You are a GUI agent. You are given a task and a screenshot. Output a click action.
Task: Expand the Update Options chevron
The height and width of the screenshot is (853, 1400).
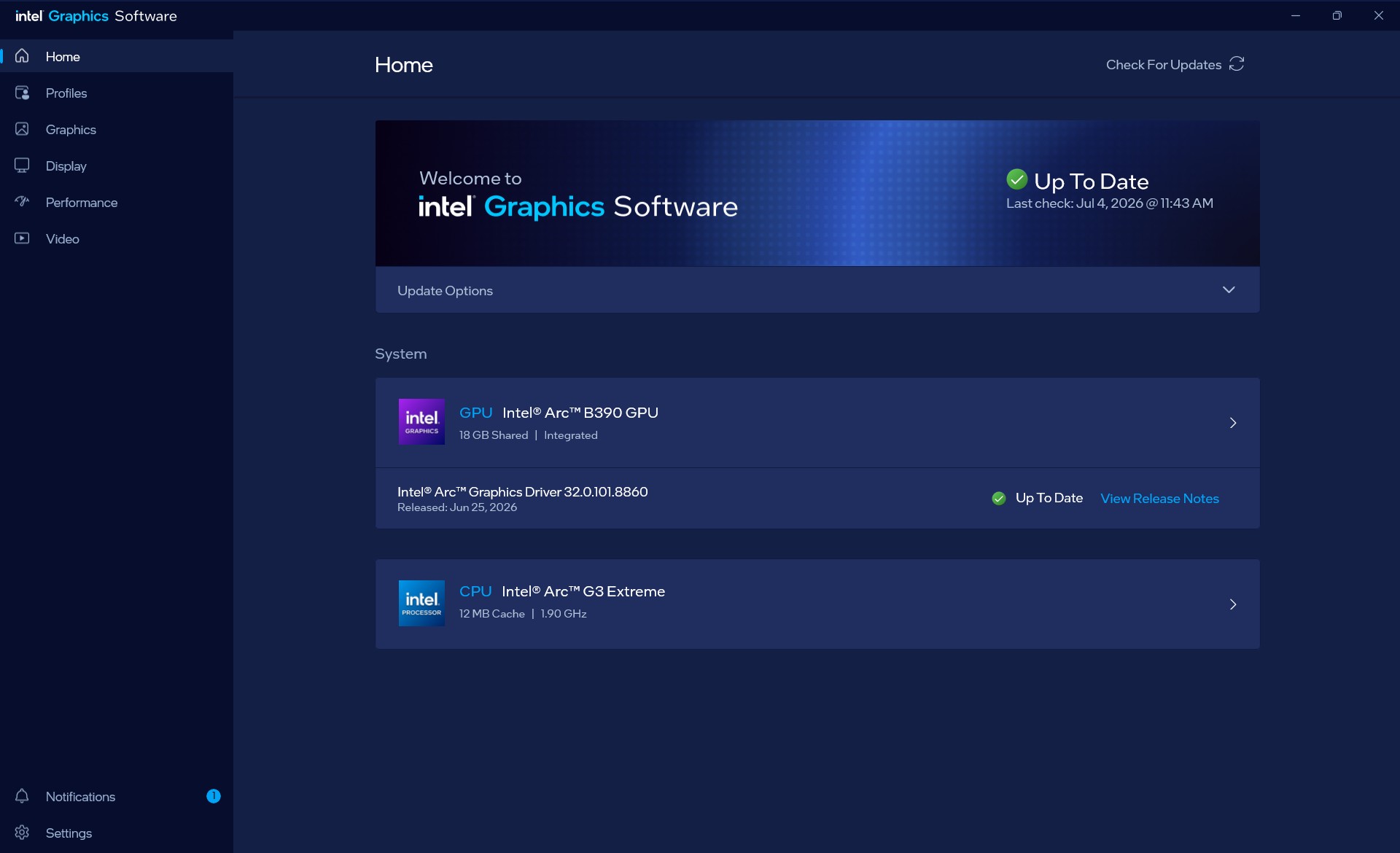point(1229,290)
